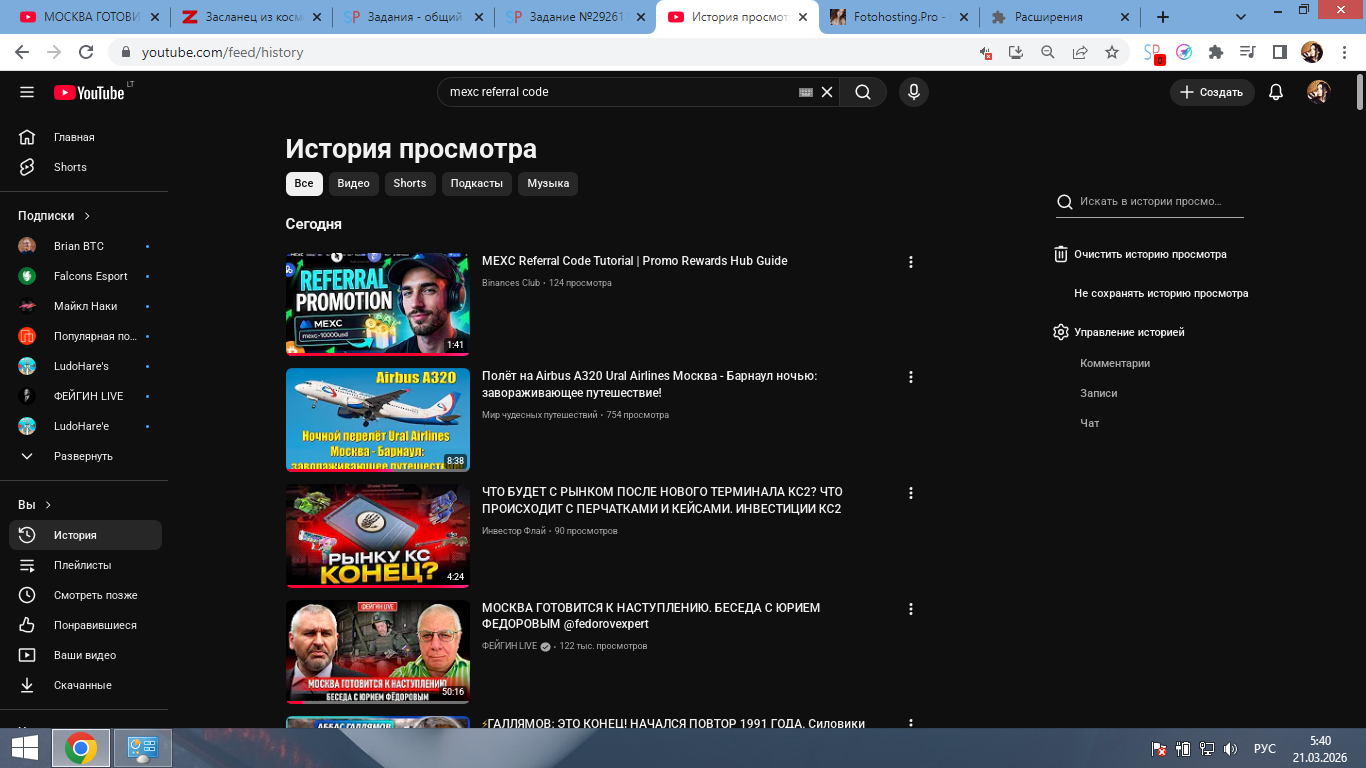Open the РЫНКУ КС КОНЕЦ? video thumbnail
Viewport: 1366px width, 768px height.
(378, 536)
